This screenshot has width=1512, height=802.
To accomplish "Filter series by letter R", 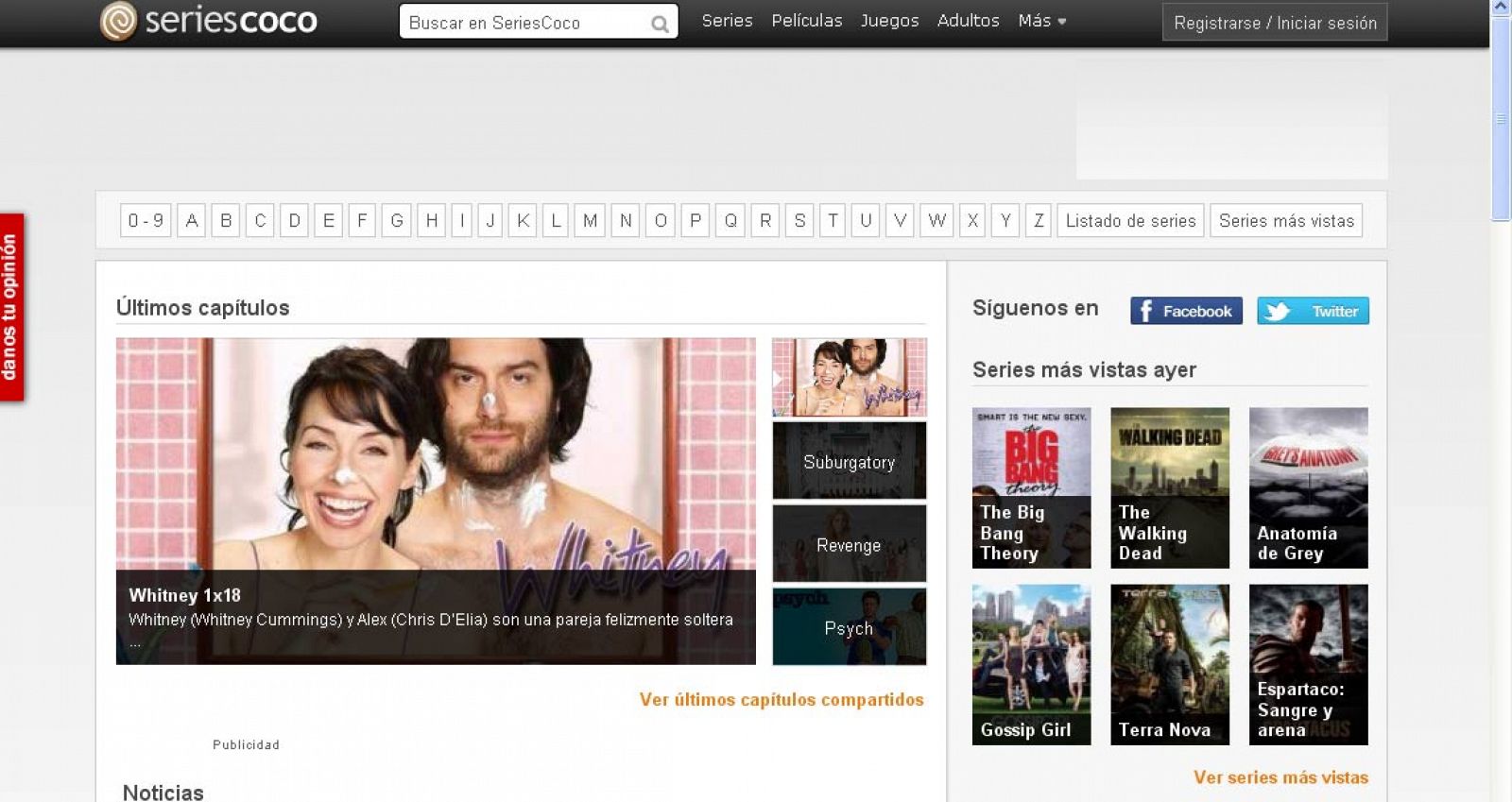I will [x=765, y=221].
